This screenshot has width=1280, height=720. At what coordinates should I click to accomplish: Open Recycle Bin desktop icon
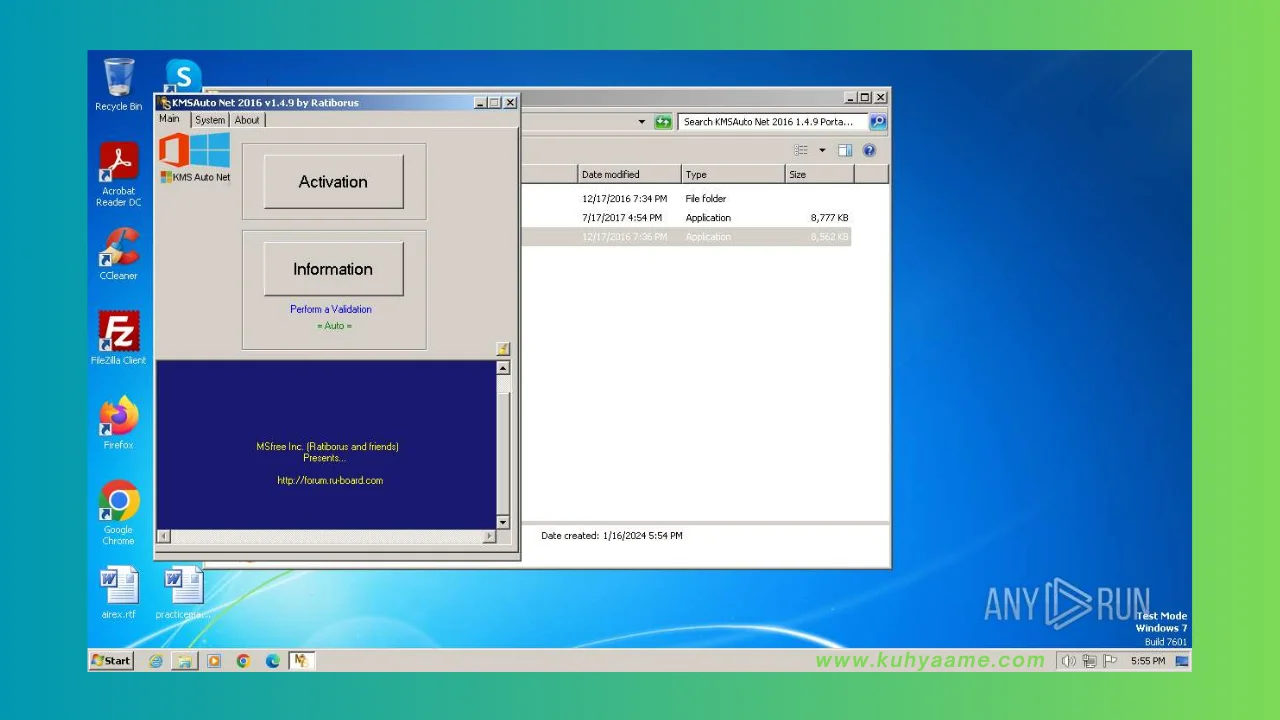point(118,85)
